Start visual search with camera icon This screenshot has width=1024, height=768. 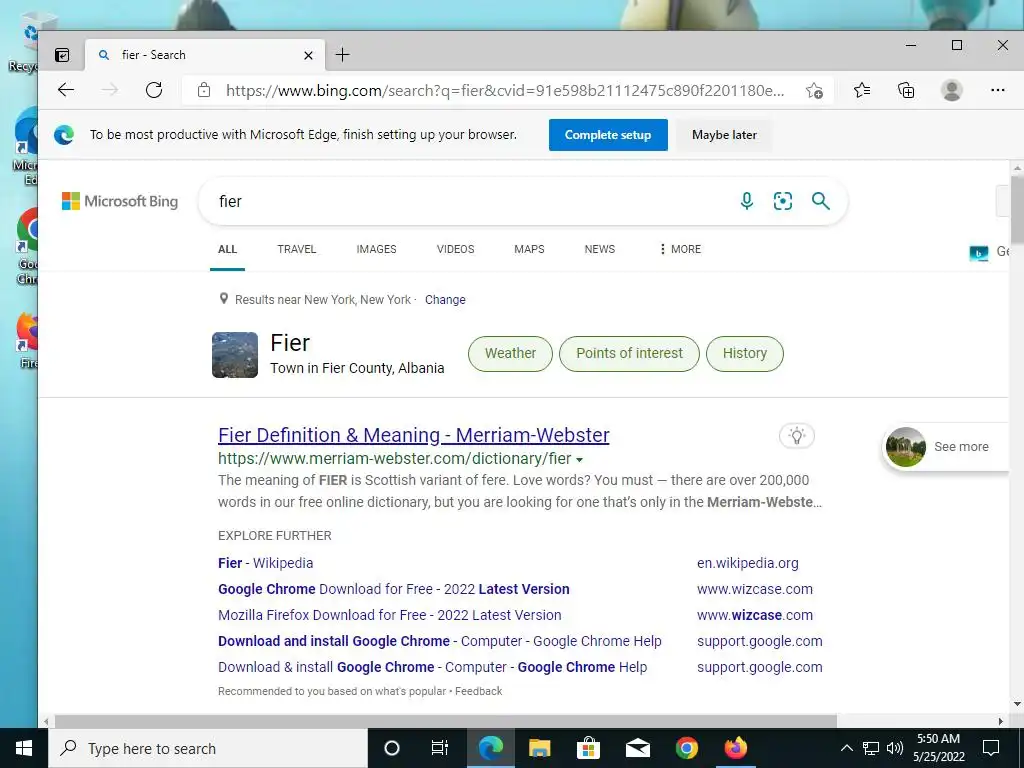(x=783, y=201)
